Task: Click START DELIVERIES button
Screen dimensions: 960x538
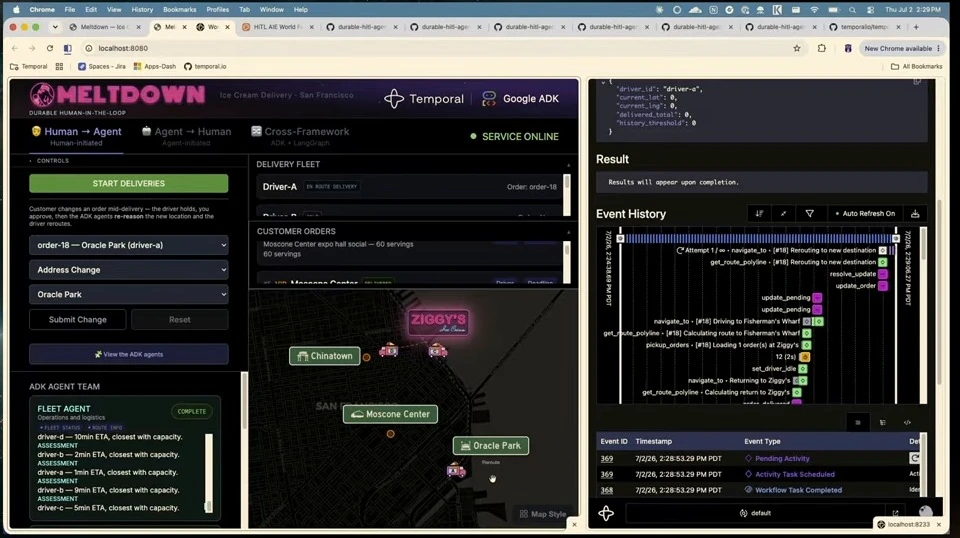Action: (129, 183)
